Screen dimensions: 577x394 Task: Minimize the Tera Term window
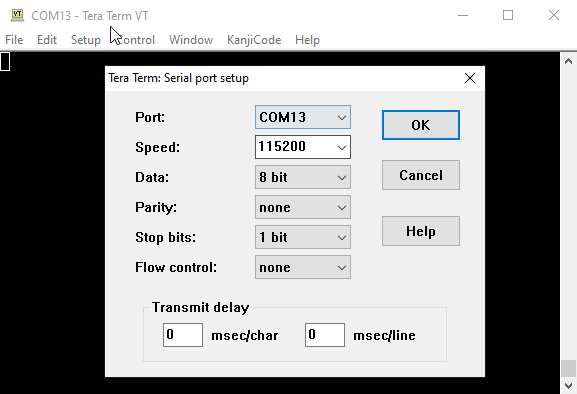[x=463, y=15]
